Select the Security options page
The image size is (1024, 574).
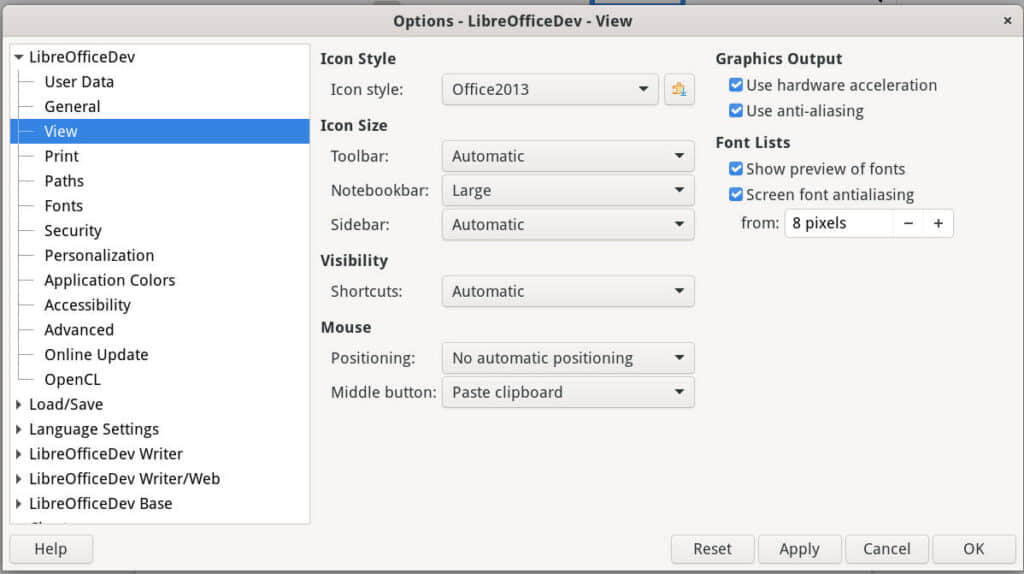coord(73,231)
